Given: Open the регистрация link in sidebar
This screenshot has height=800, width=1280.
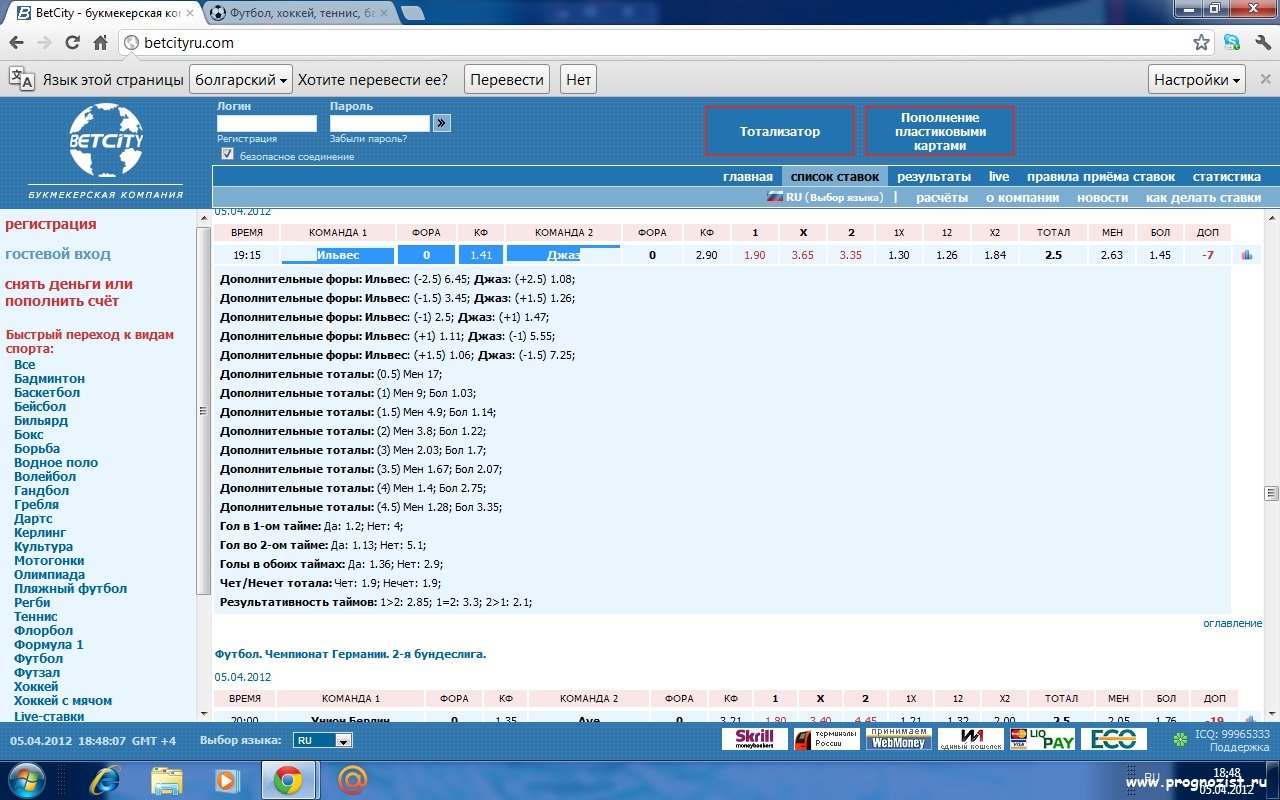Looking at the screenshot, I should coord(51,224).
